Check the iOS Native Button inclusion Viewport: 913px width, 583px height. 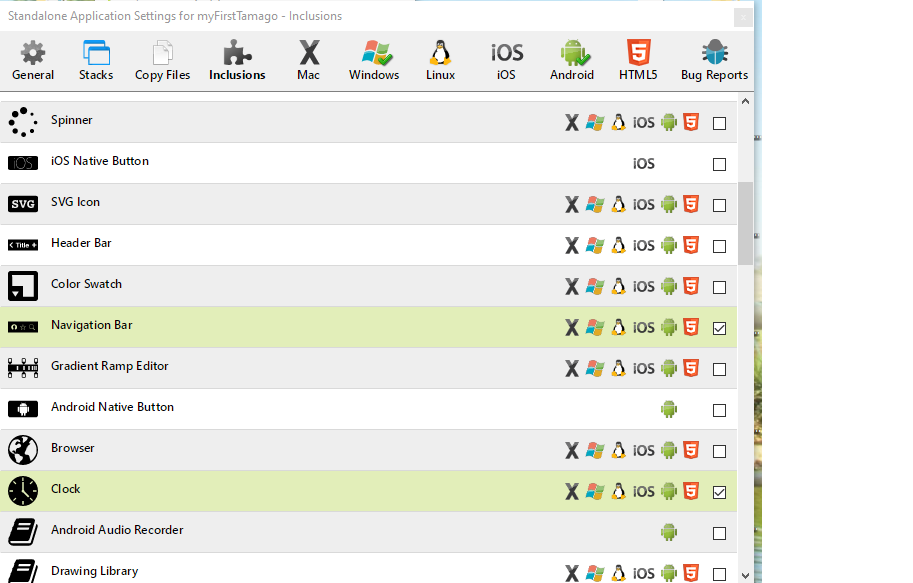720,164
